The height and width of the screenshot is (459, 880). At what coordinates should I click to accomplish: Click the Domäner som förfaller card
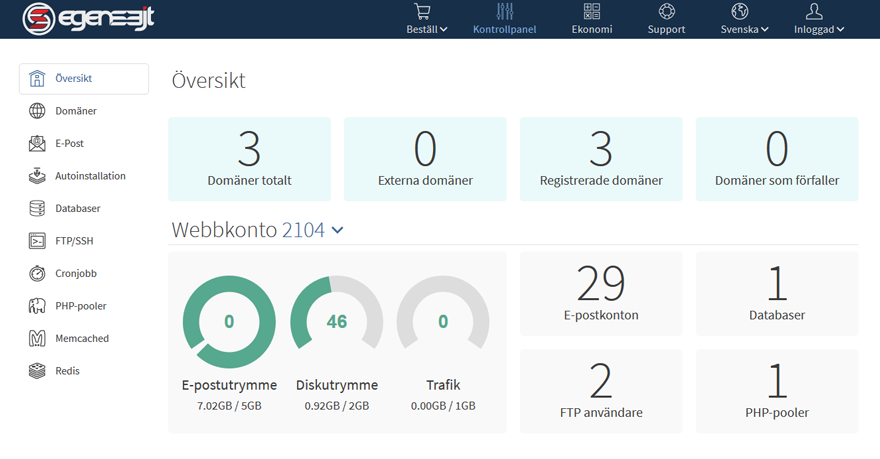777,159
